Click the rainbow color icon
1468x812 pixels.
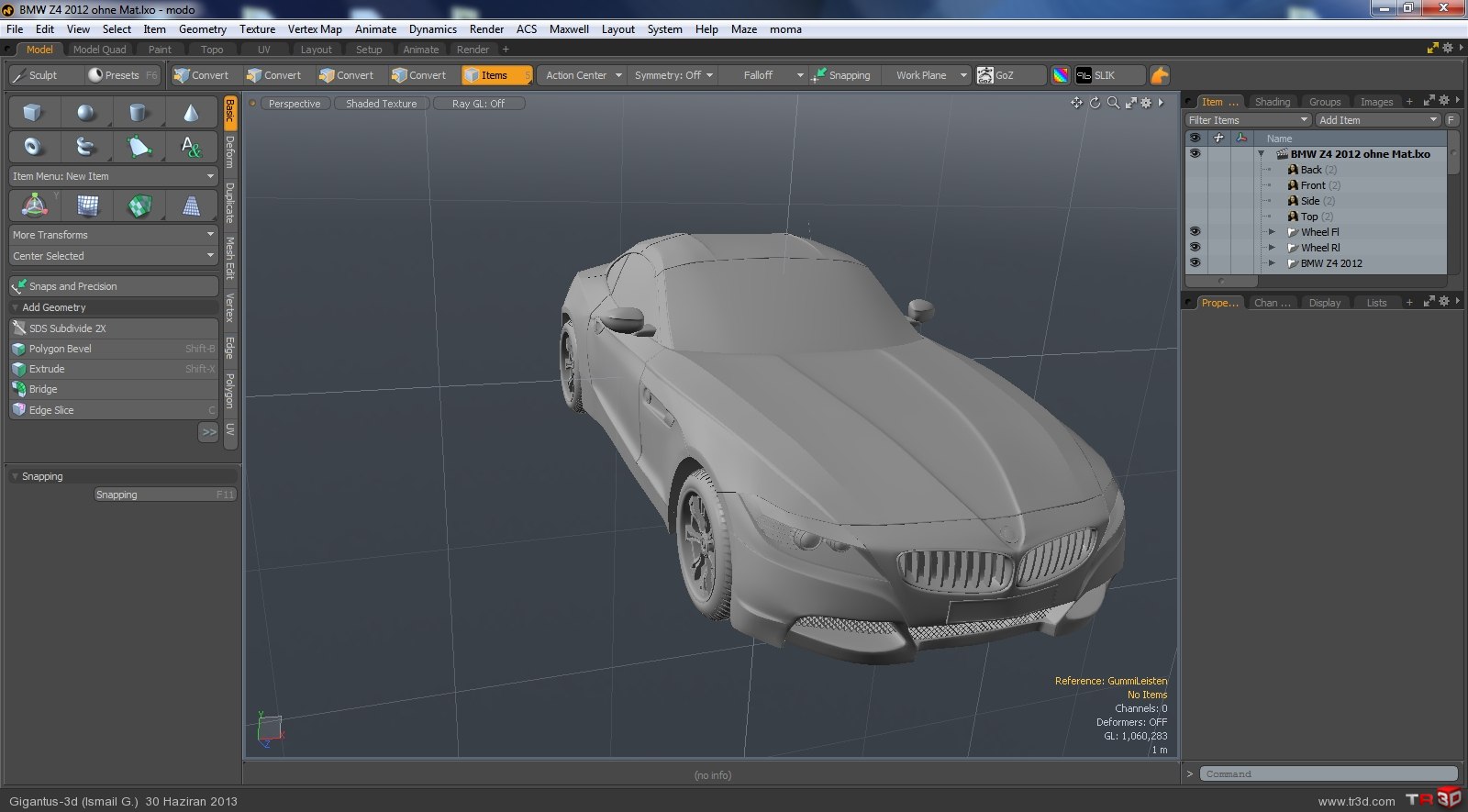pos(1060,75)
